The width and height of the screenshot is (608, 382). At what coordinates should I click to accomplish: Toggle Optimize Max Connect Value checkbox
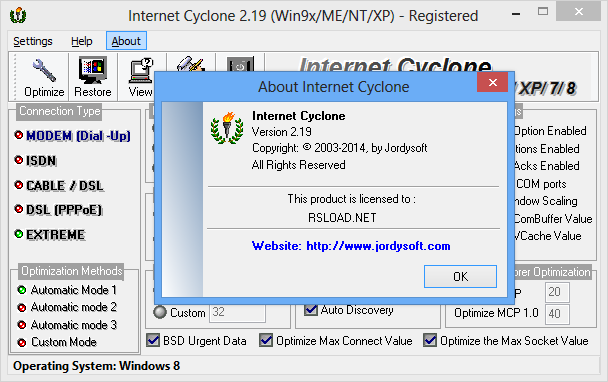(x=266, y=340)
